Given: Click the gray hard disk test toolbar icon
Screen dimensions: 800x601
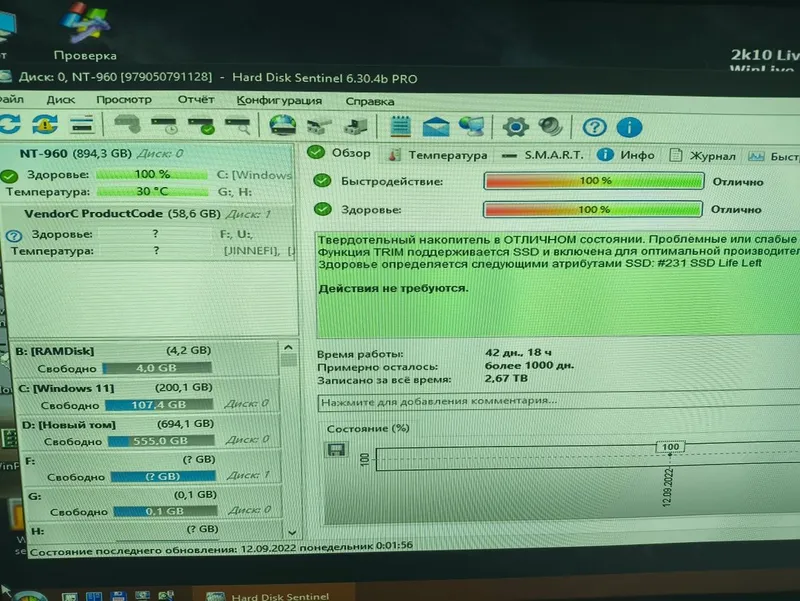Looking at the screenshot, I should [128, 124].
